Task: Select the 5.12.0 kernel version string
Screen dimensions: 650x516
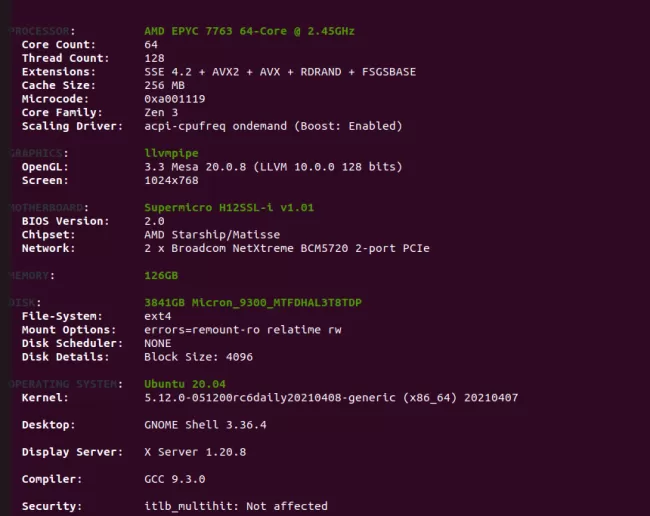Action: [x=331, y=398]
